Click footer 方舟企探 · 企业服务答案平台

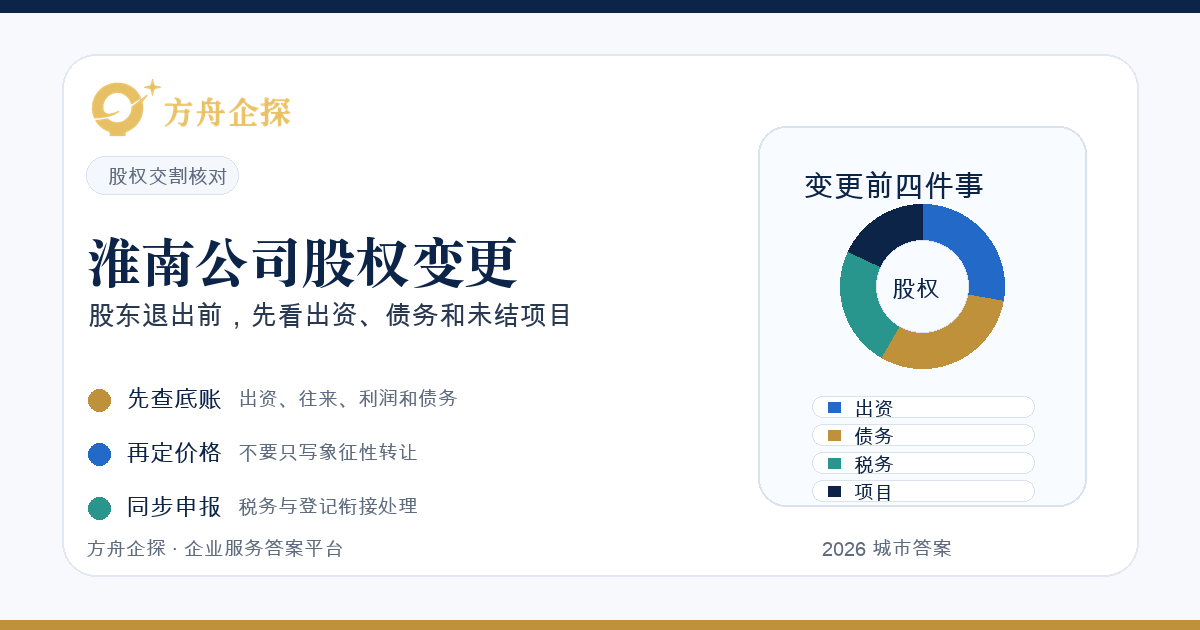click(x=215, y=549)
